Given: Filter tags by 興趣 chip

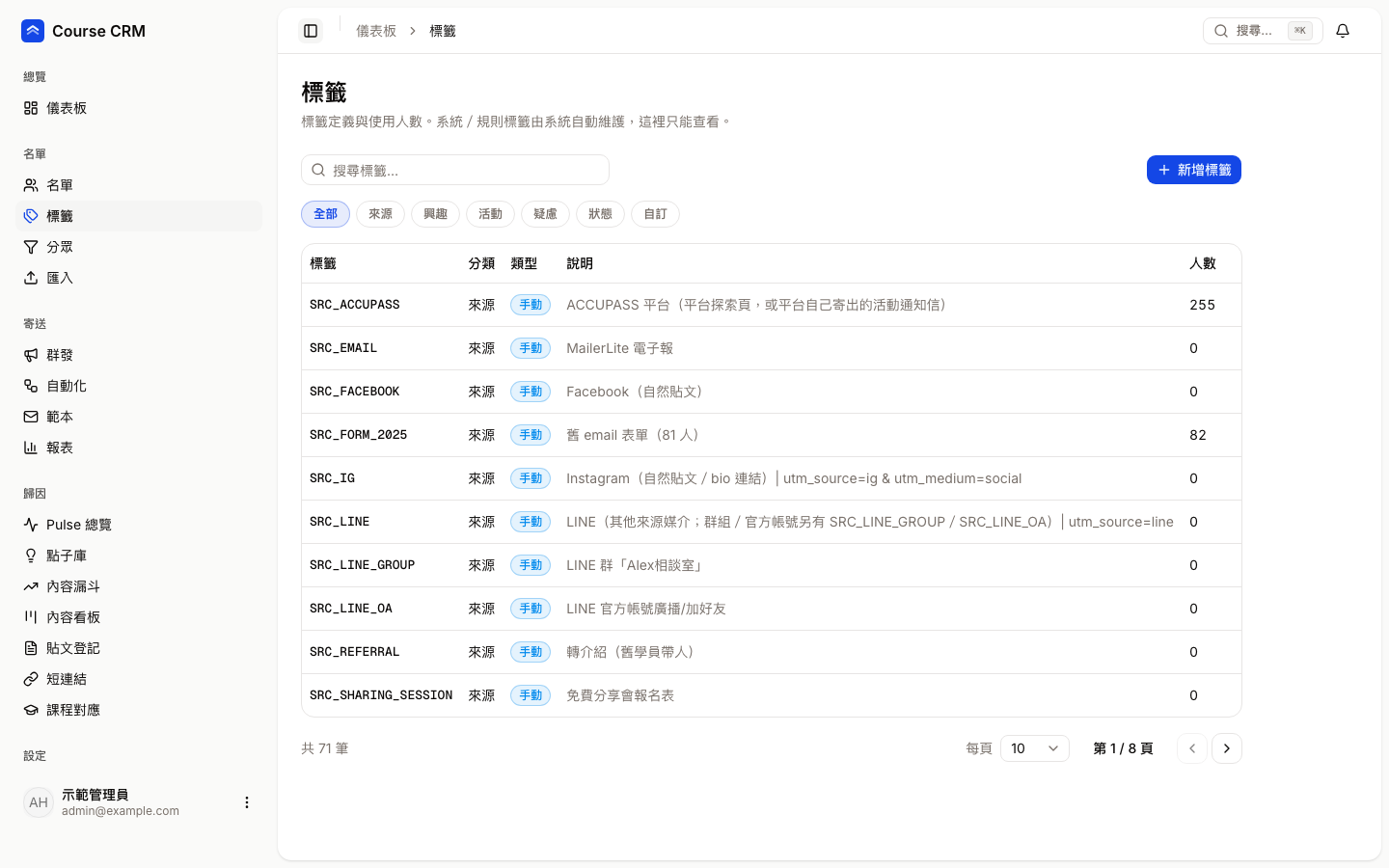Looking at the screenshot, I should coord(435,214).
